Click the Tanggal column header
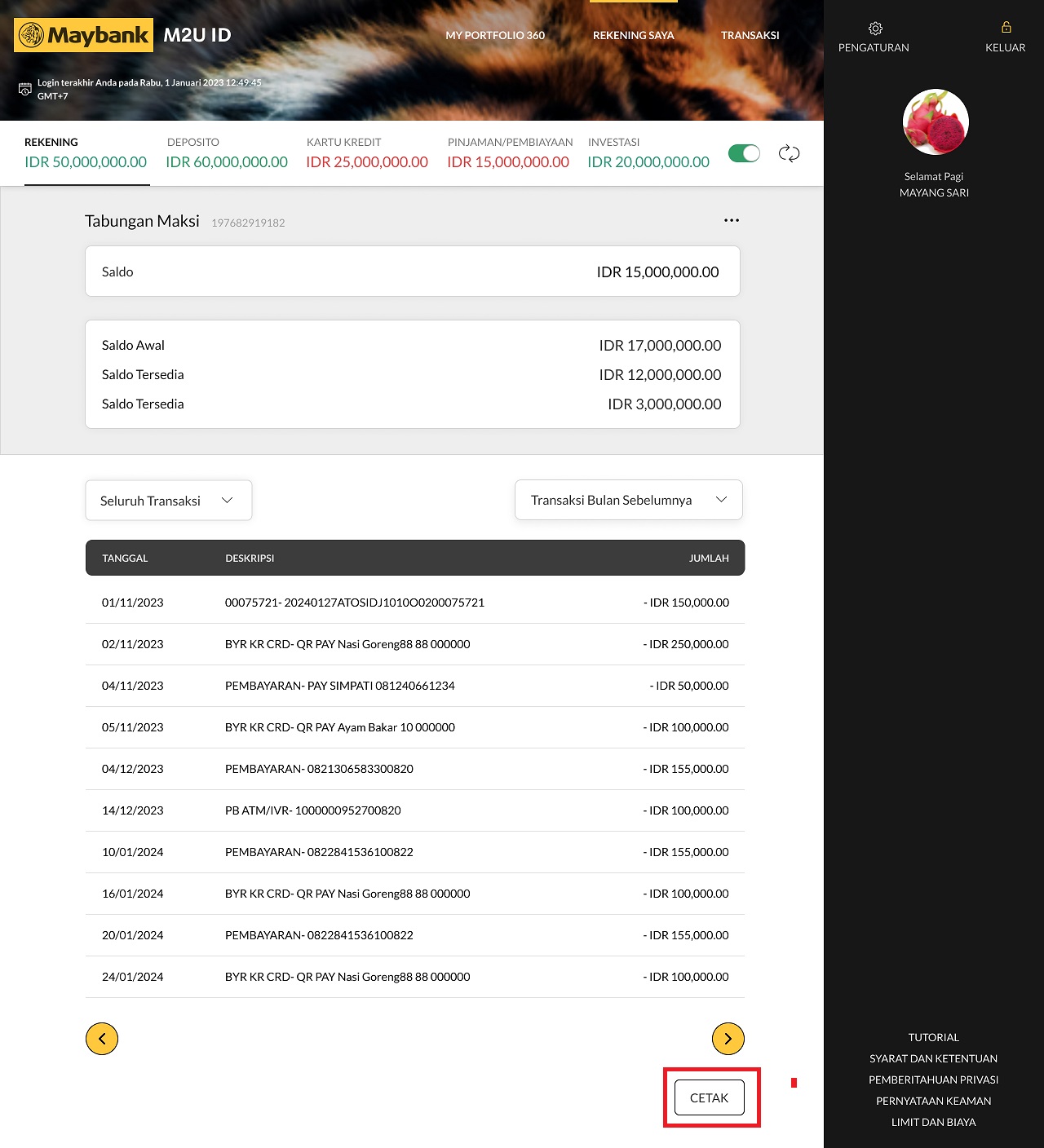This screenshot has width=1044, height=1148. (125, 559)
